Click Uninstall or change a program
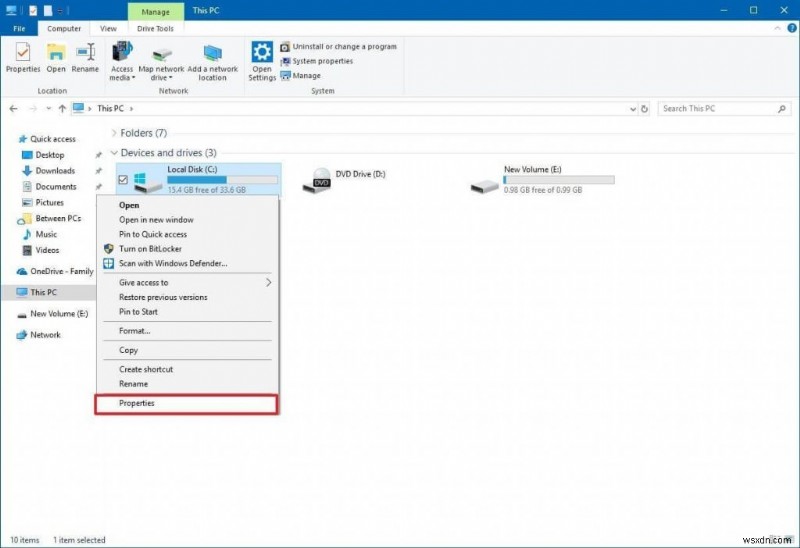The height and width of the screenshot is (548, 800). 338,46
